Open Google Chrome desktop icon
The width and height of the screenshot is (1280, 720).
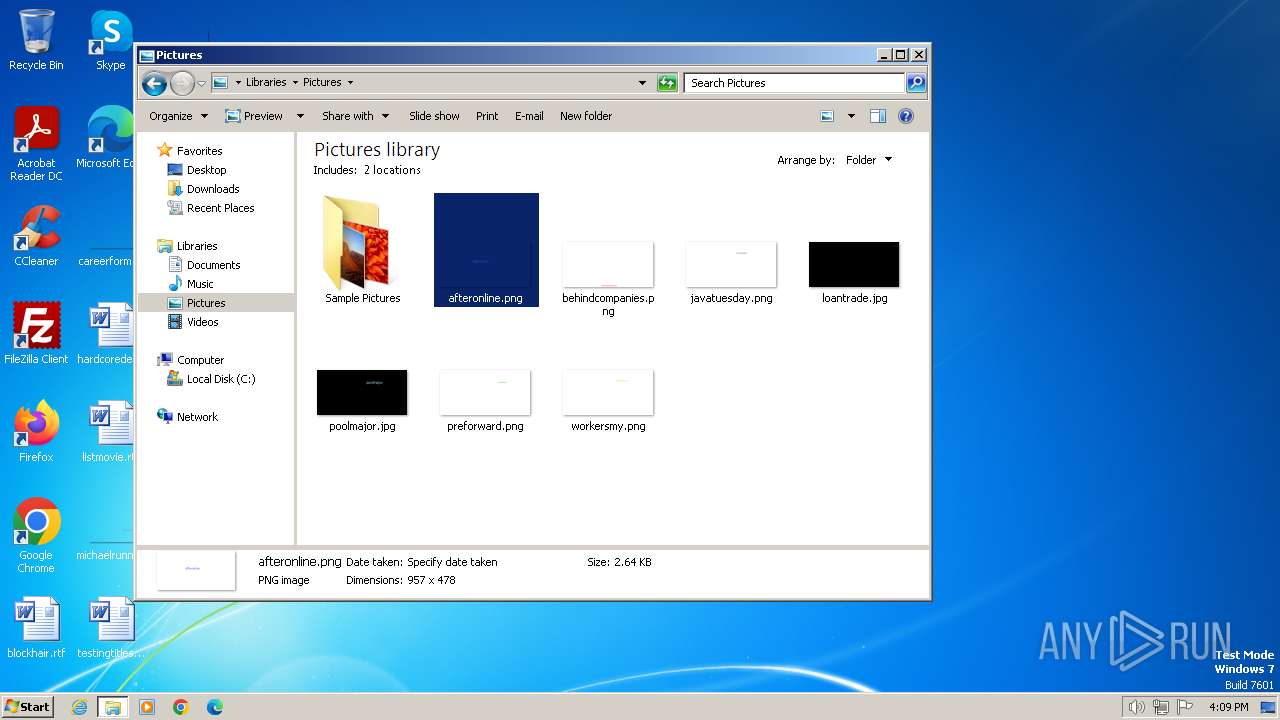coord(36,536)
